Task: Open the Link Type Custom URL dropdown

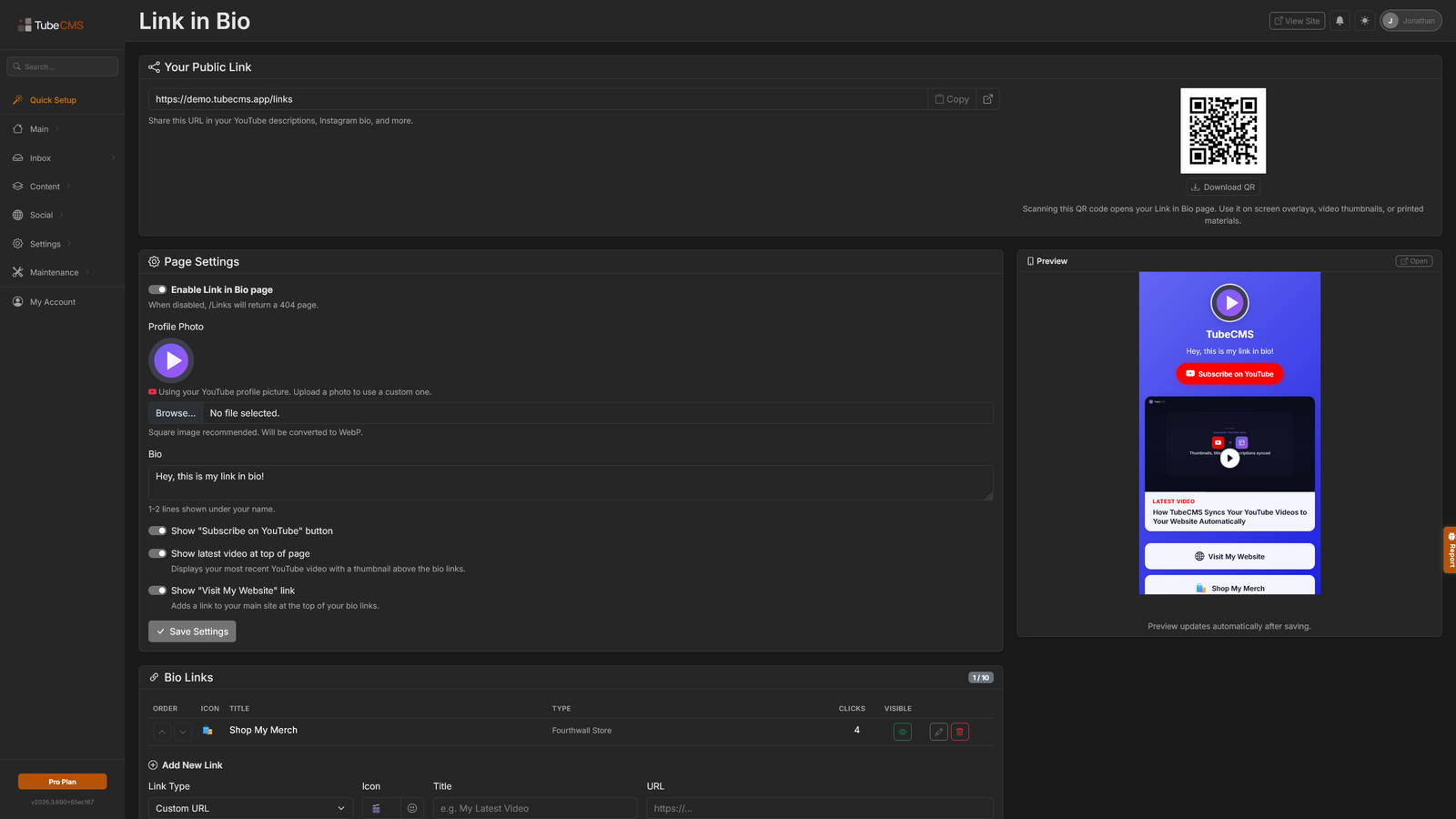Action: [250, 807]
